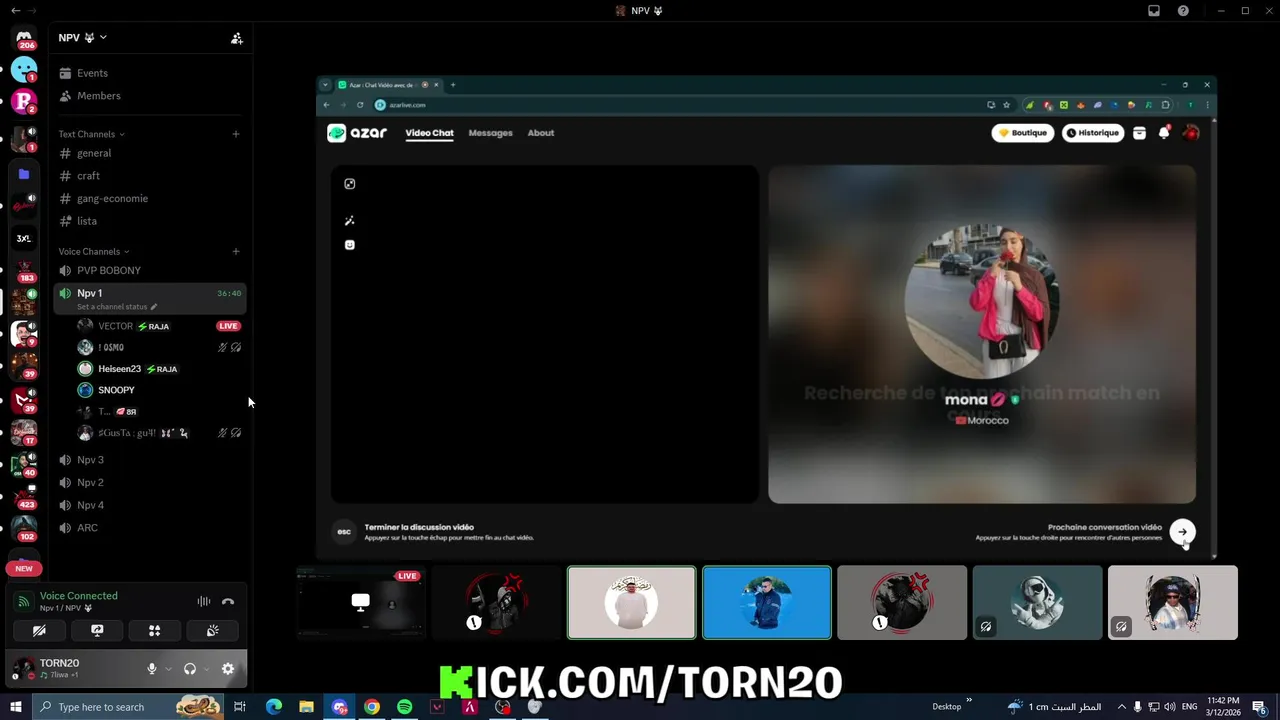Image resolution: width=1280 pixels, height=720 pixels.
Task: Open input device options arrow beside microphone
Action: [168, 669]
